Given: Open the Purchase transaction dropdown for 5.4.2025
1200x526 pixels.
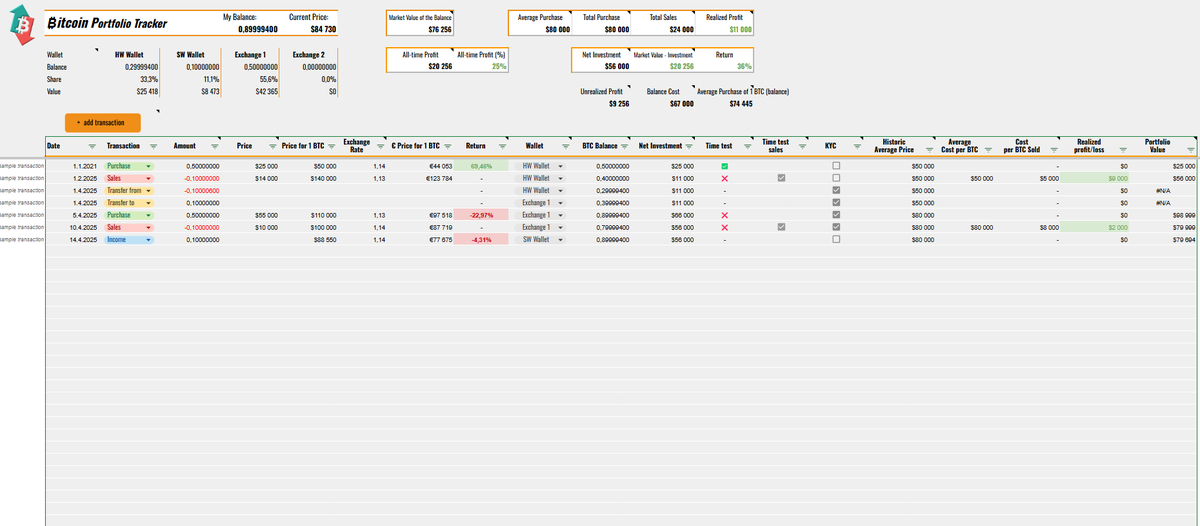Looking at the screenshot, I should click(148, 215).
